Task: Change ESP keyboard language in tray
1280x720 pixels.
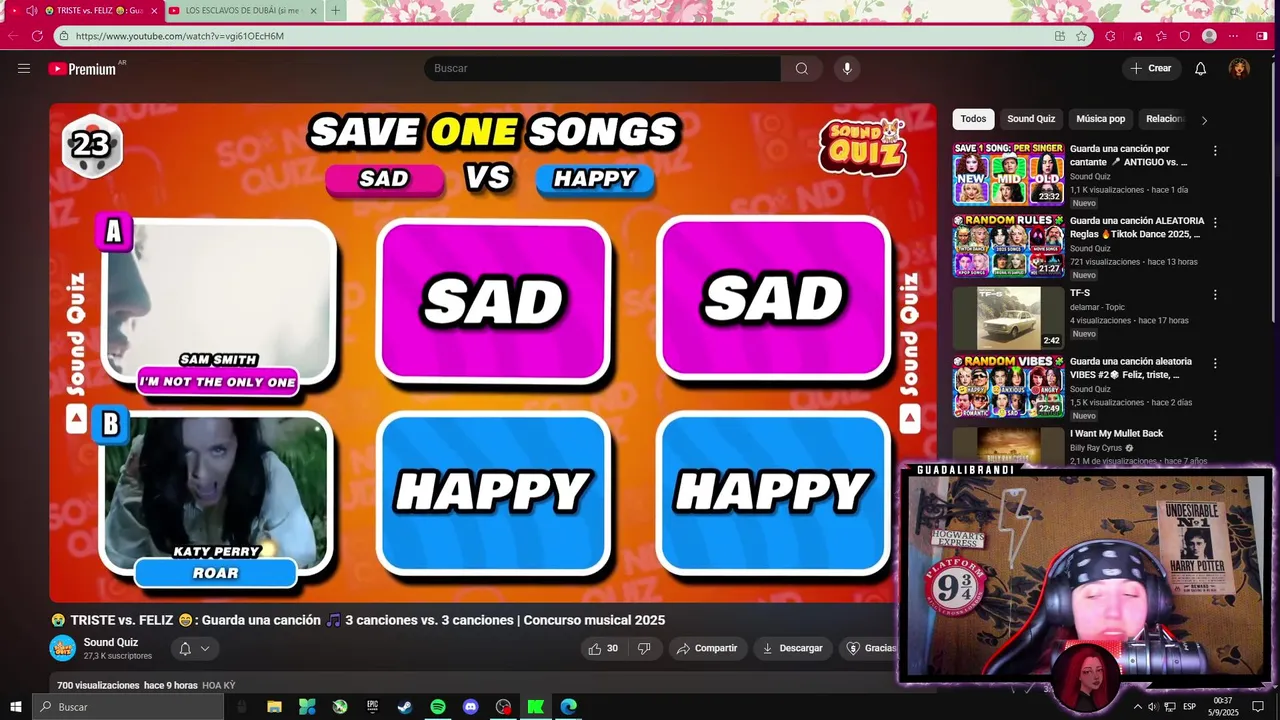Action: 1190,706
